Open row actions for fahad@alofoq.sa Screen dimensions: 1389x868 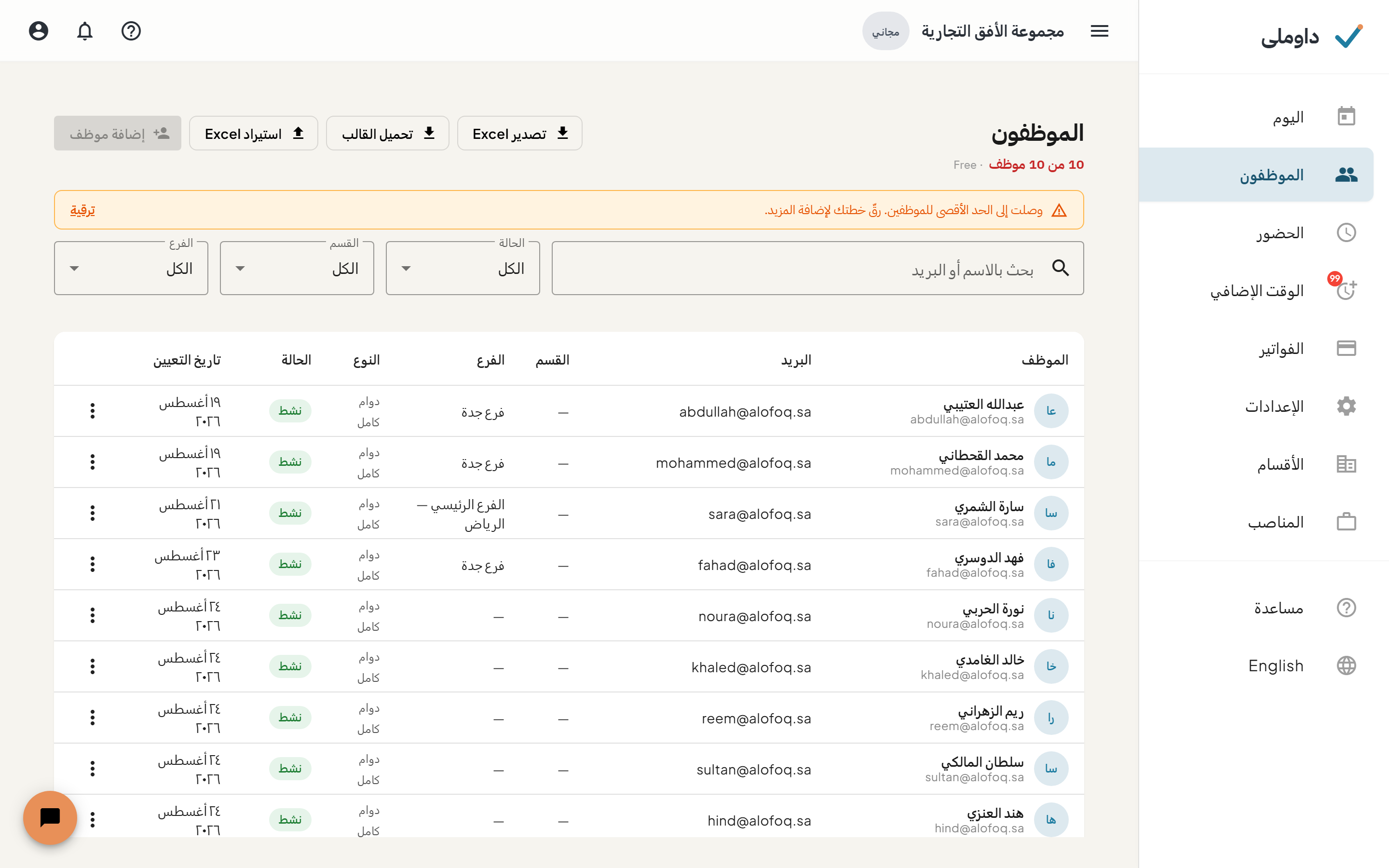tap(93, 564)
